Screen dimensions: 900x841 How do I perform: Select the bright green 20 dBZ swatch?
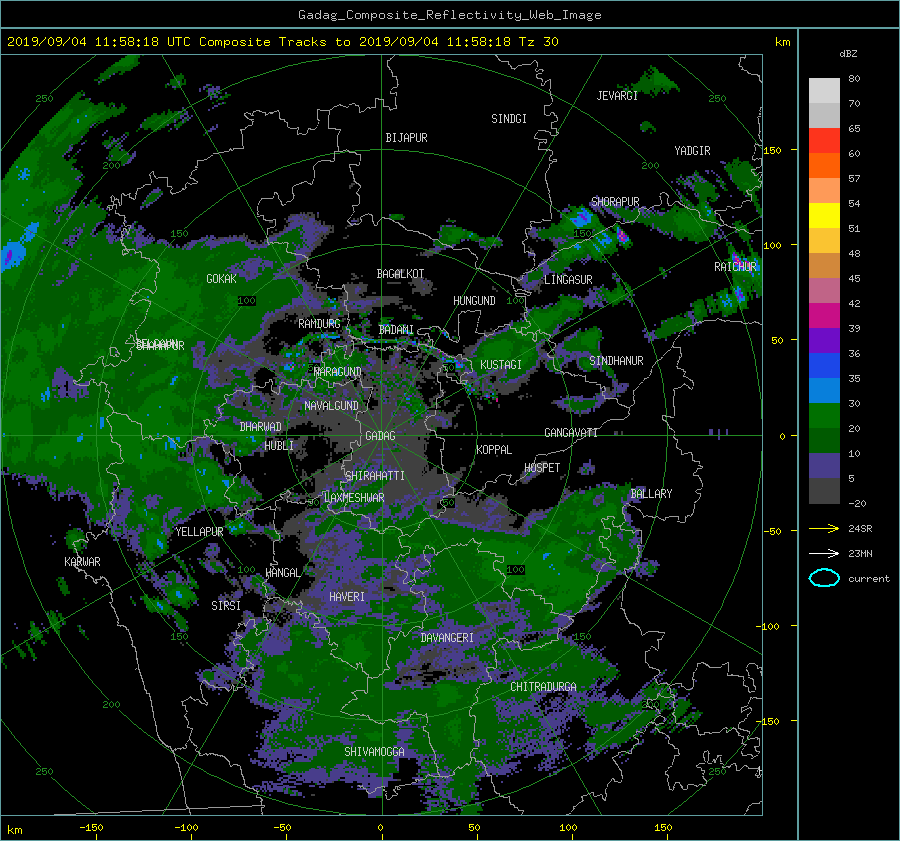(824, 416)
